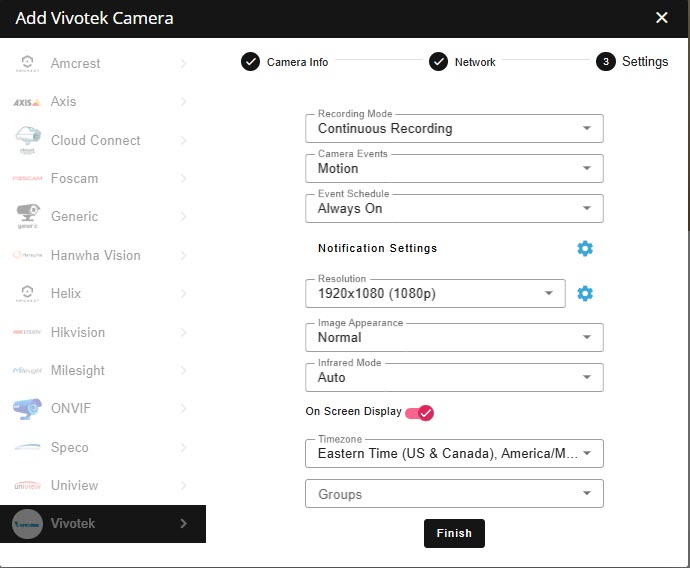Click the gear icon beside Resolution

[585, 293]
